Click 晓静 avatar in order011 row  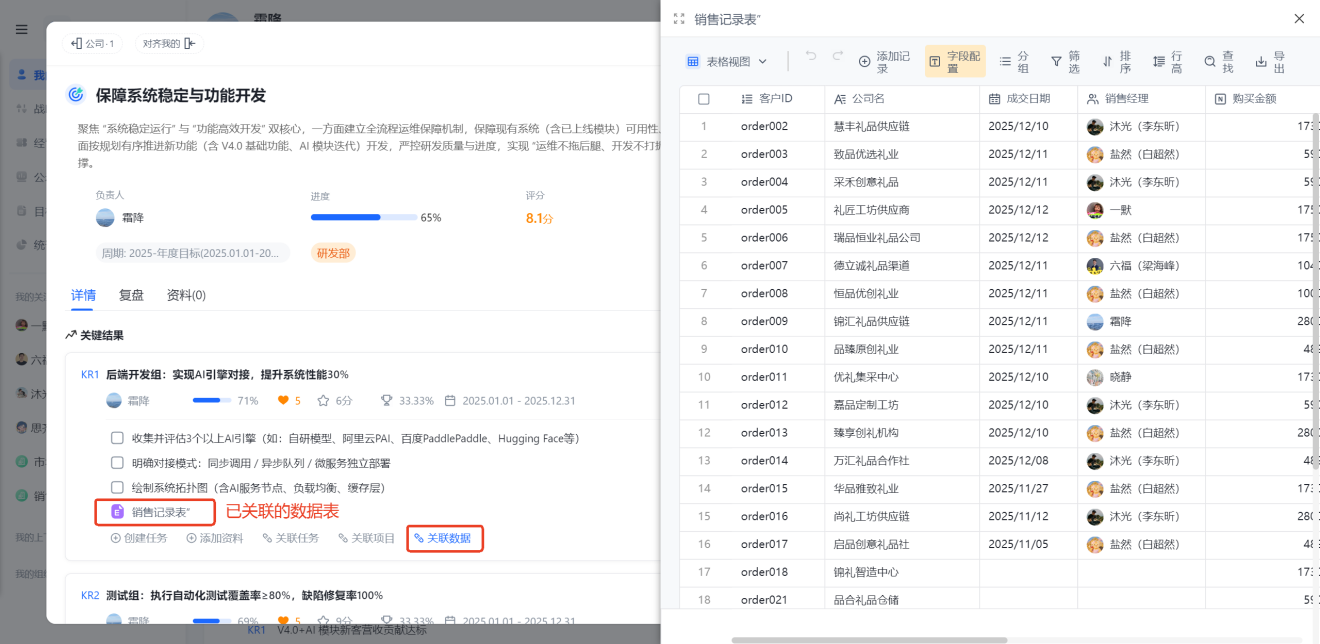point(1095,377)
